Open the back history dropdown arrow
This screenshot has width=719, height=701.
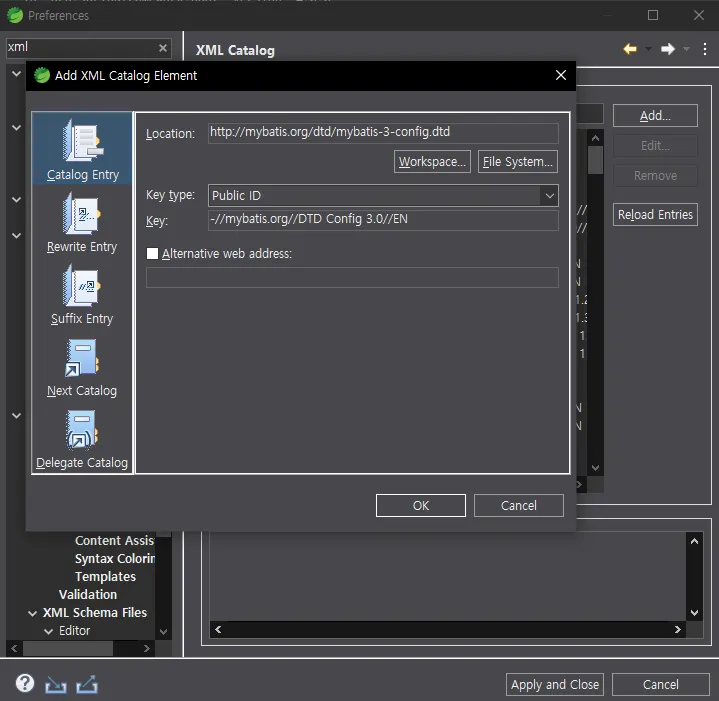[648, 49]
